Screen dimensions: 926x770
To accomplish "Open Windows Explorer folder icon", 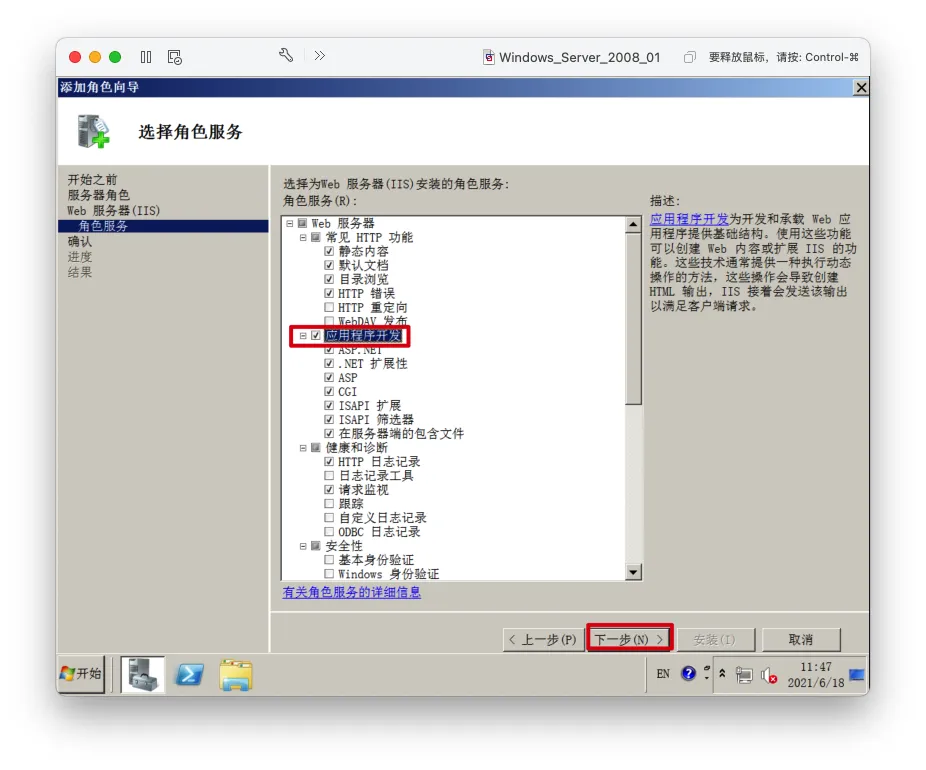I will (x=236, y=675).
